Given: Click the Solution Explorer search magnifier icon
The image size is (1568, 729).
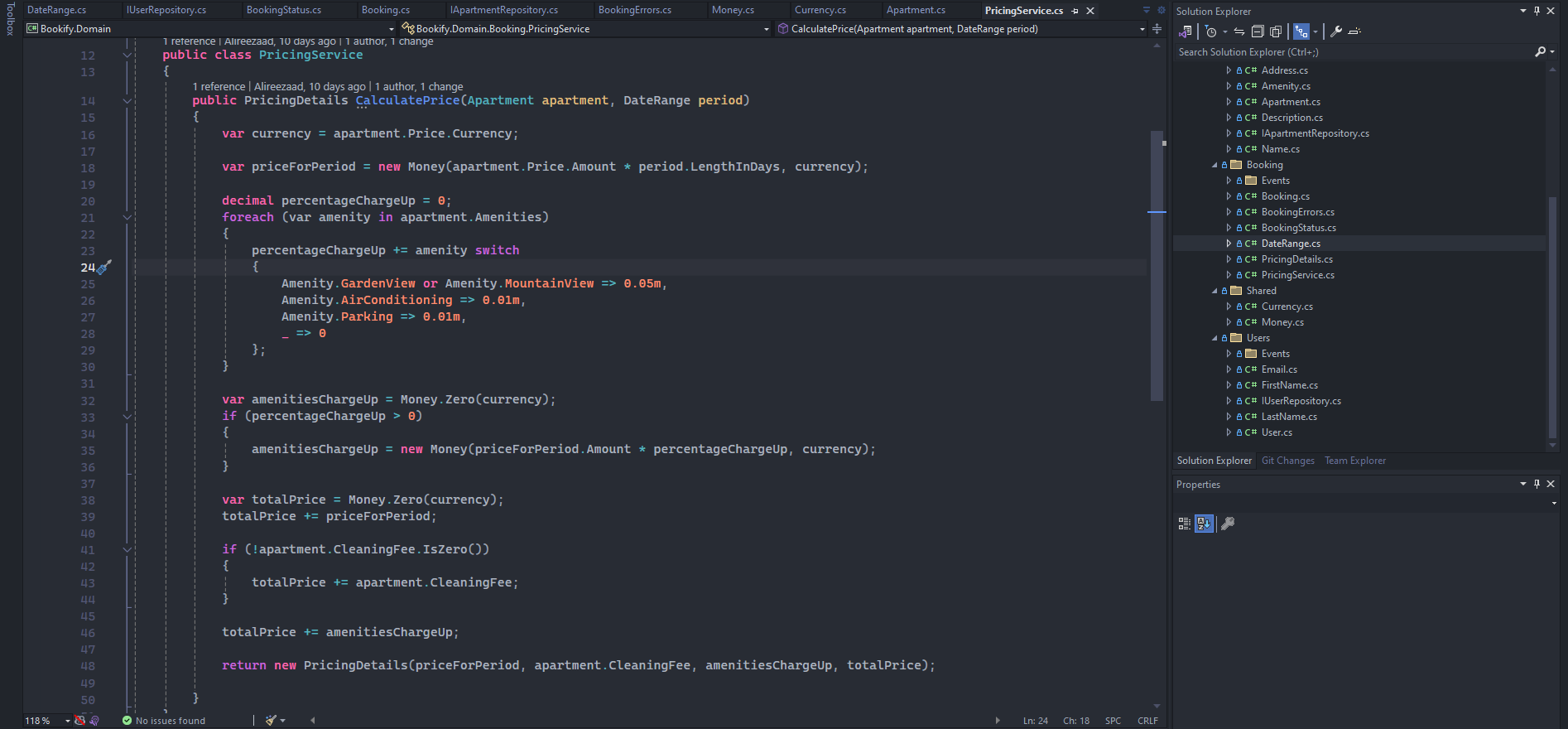Looking at the screenshot, I should pos(1540,51).
